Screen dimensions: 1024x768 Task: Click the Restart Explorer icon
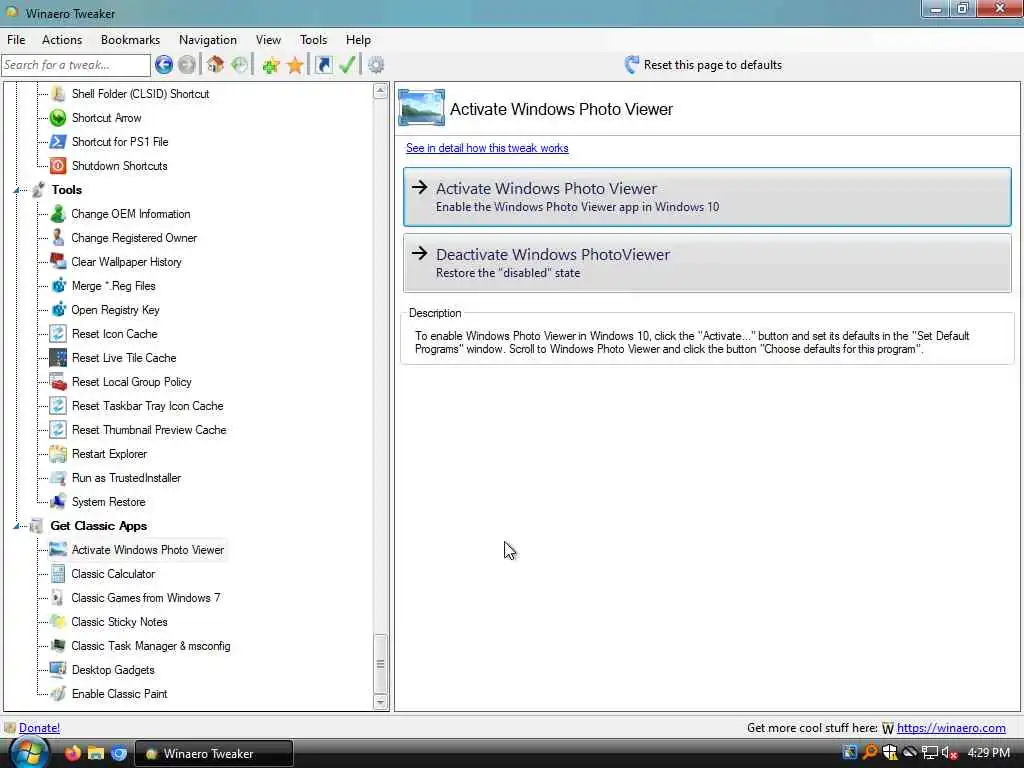tap(58, 454)
